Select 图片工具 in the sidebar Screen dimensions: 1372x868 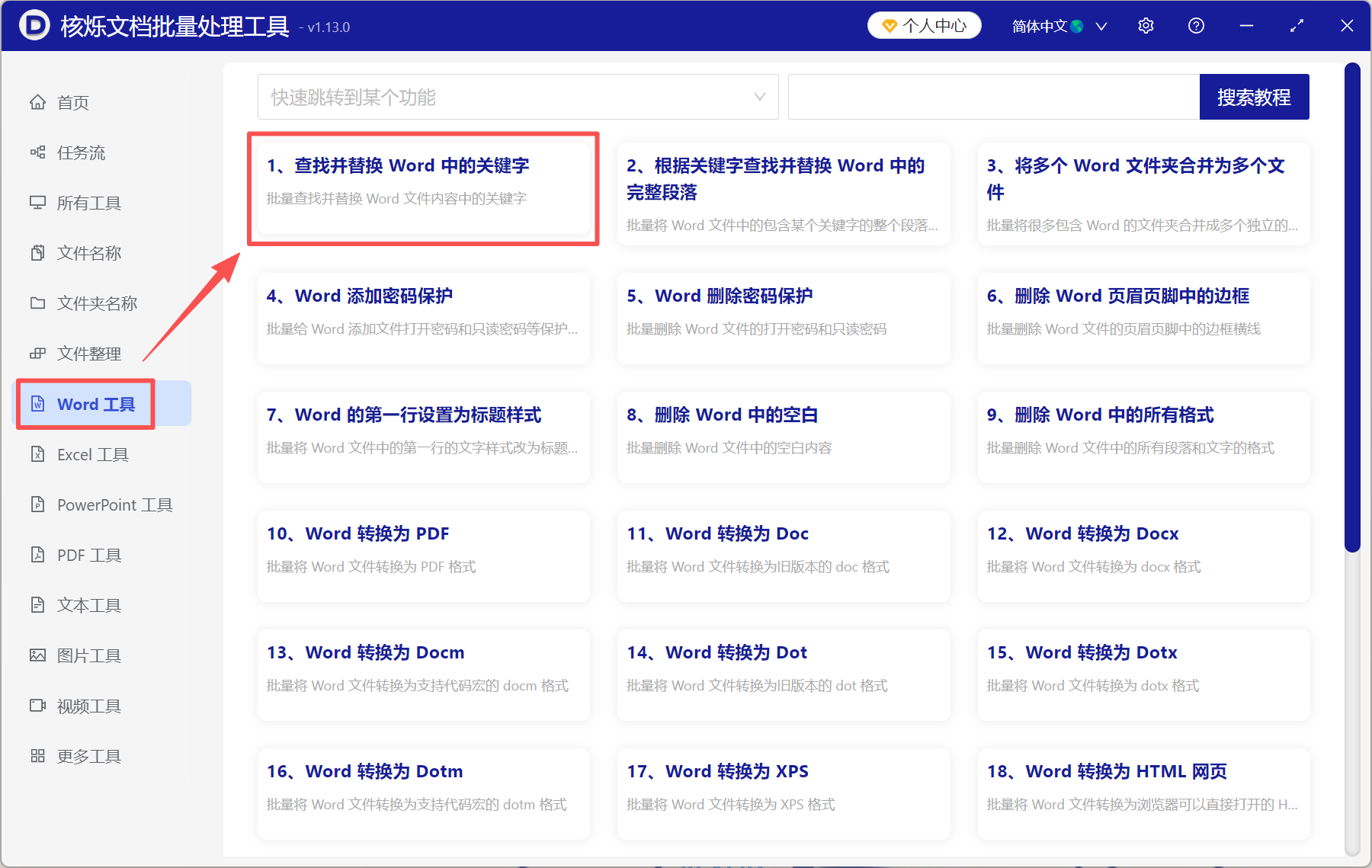click(88, 655)
